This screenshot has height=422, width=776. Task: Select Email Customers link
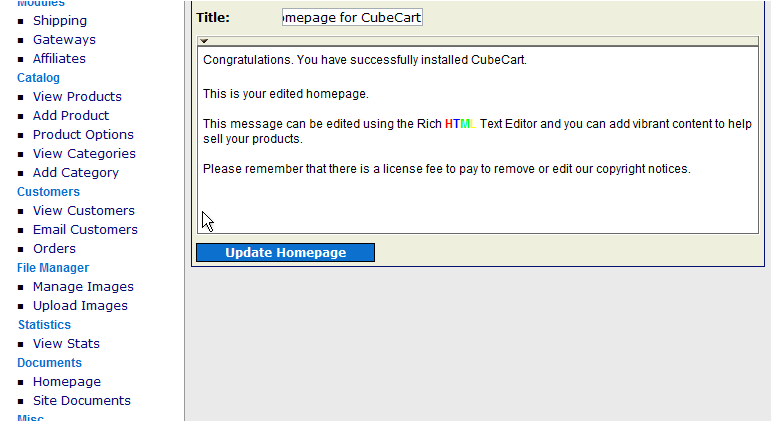tap(85, 229)
